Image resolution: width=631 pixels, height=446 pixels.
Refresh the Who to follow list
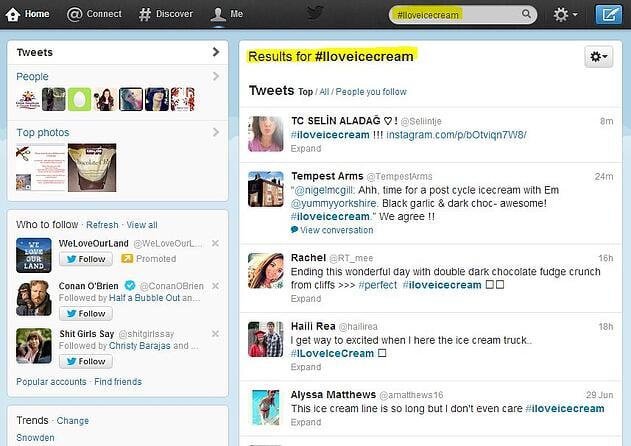[x=102, y=225]
